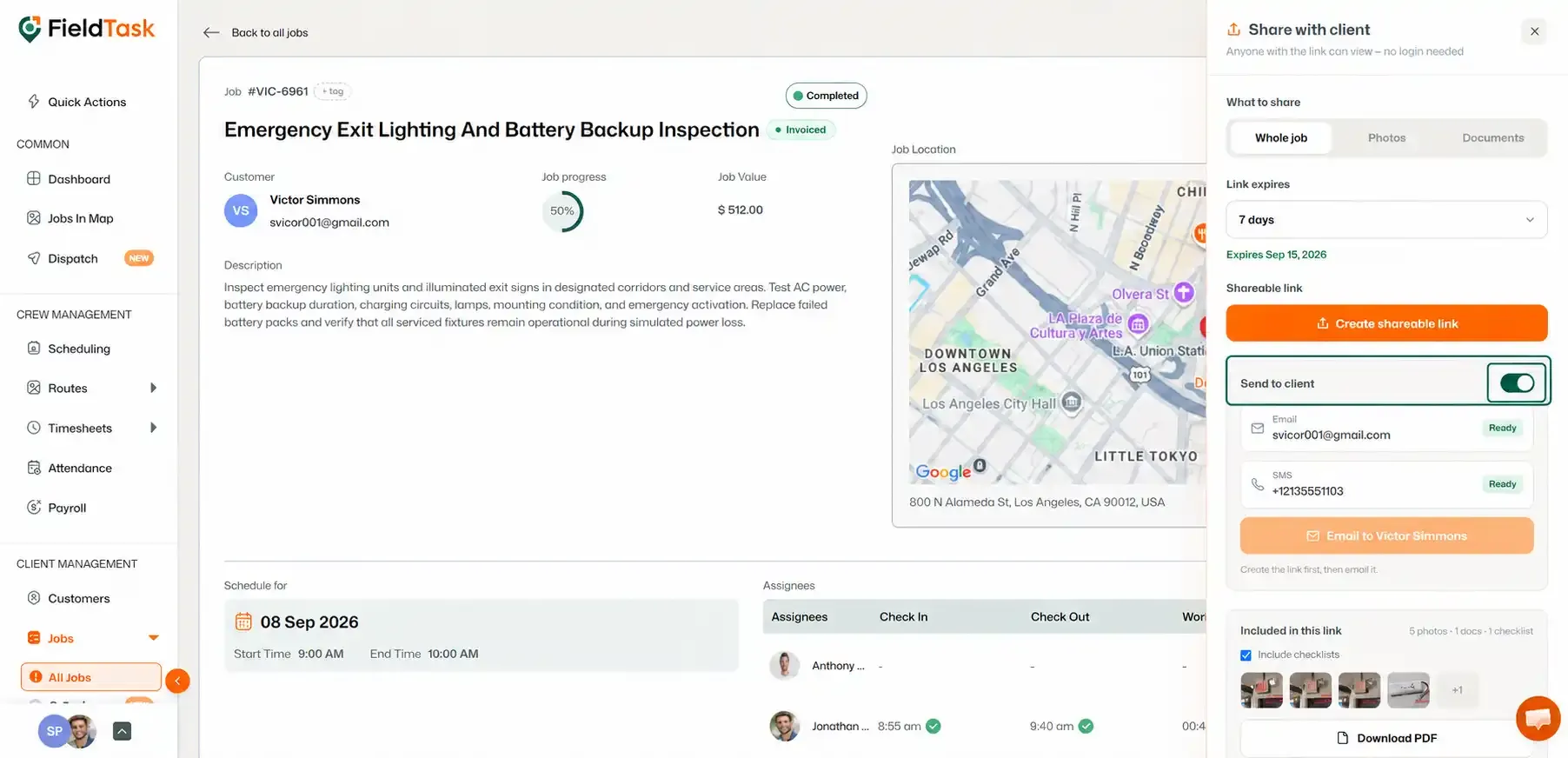Show more photos with +1 thumbnail
The image size is (1568, 758).
pyautogui.click(x=1457, y=690)
